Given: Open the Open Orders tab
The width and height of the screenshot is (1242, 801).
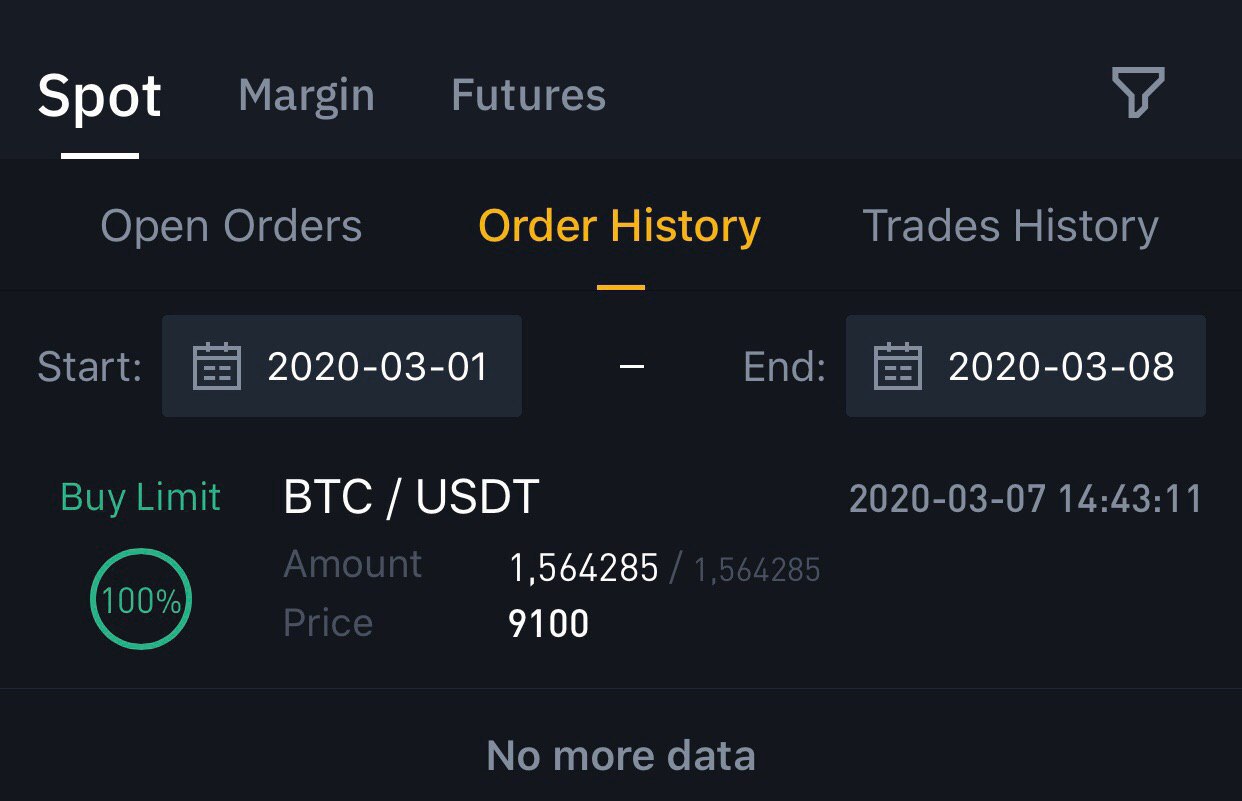Looking at the screenshot, I should coord(231,227).
